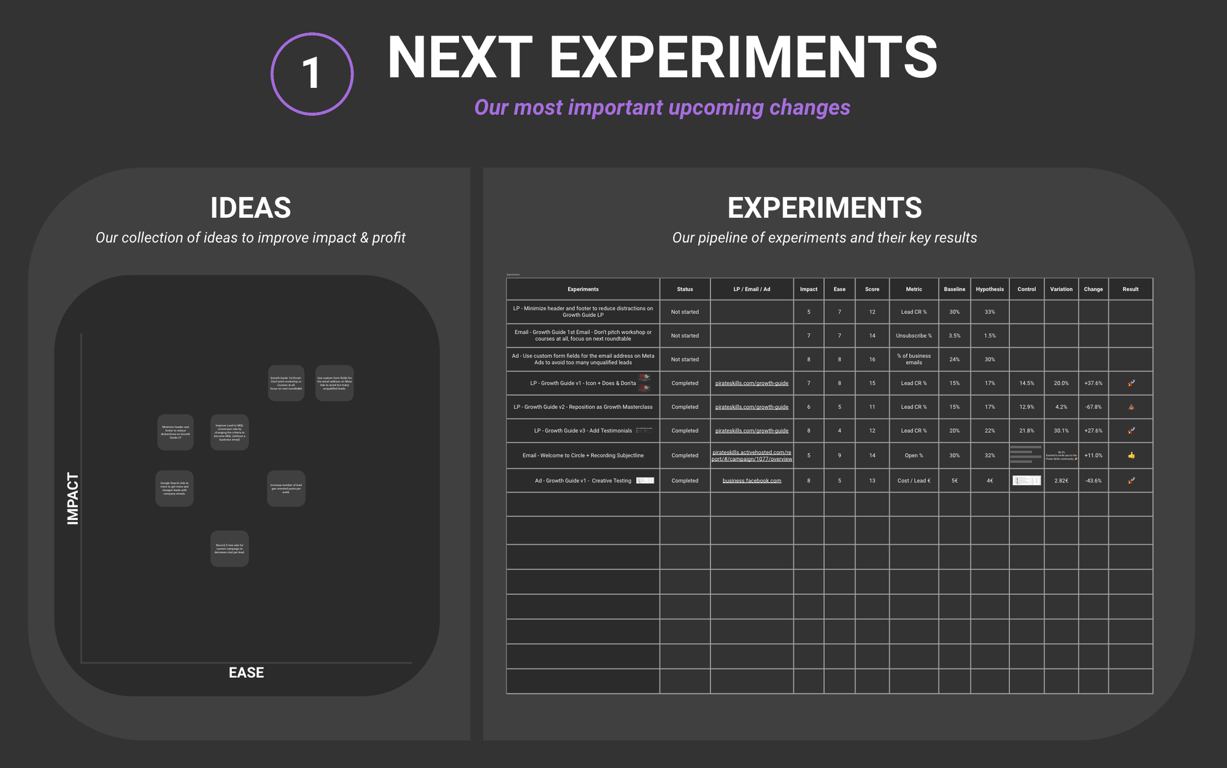Image resolution: width=1227 pixels, height=768 pixels.
Task: Click the 'Score' column header
Action: [x=872, y=289]
